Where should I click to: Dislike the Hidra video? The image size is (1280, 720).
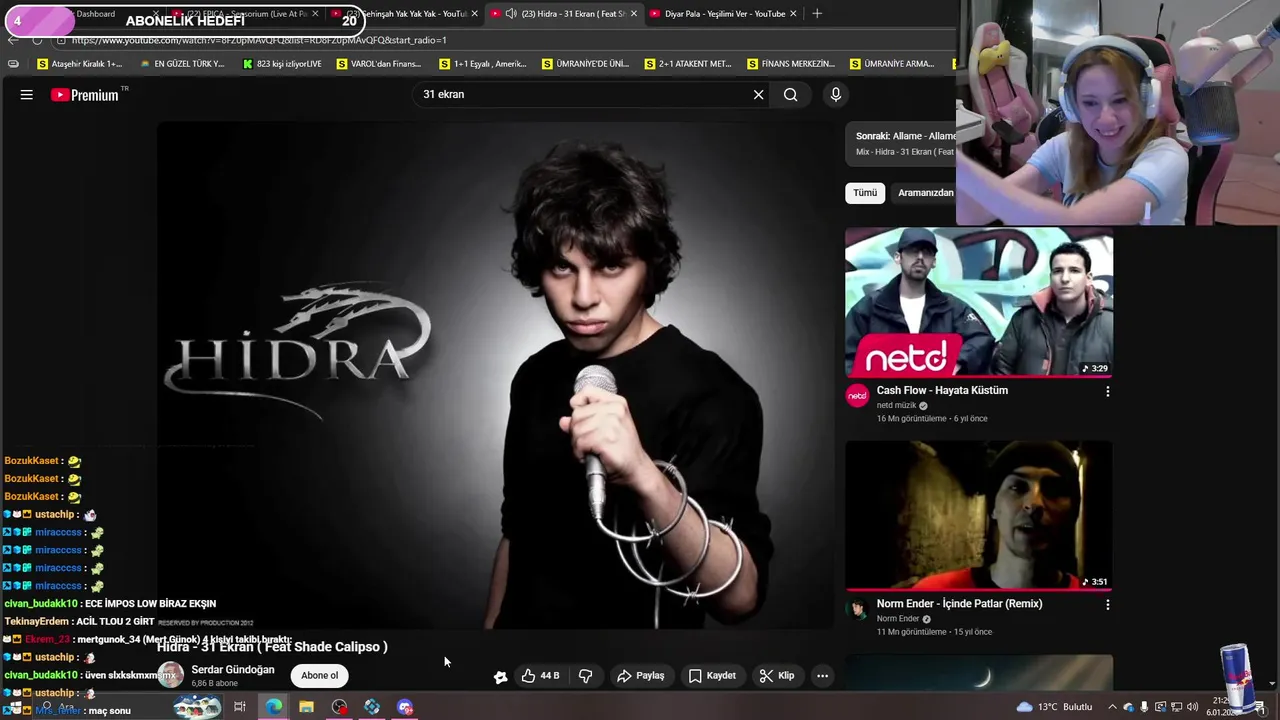pos(586,676)
